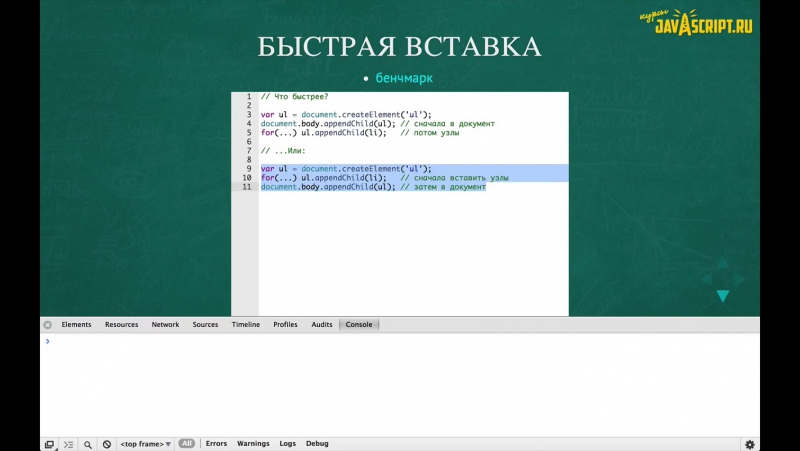Go to next slide down arrow

pyautogui.click(x=722, y=296)
